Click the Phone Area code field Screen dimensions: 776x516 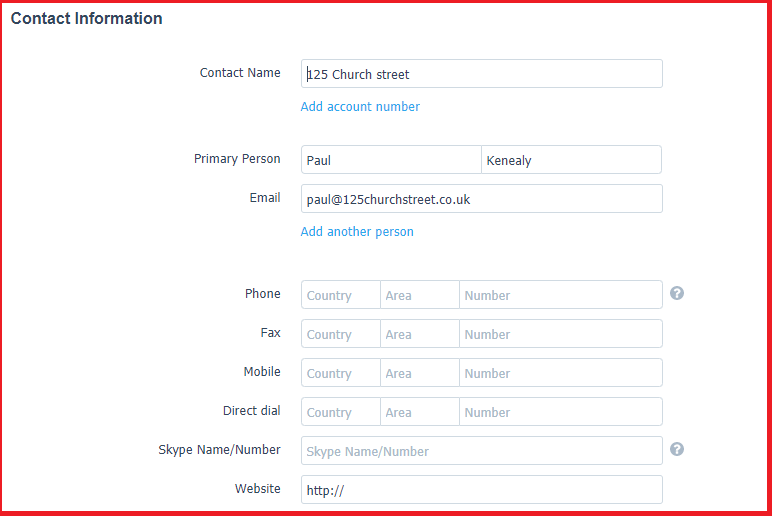420,294
